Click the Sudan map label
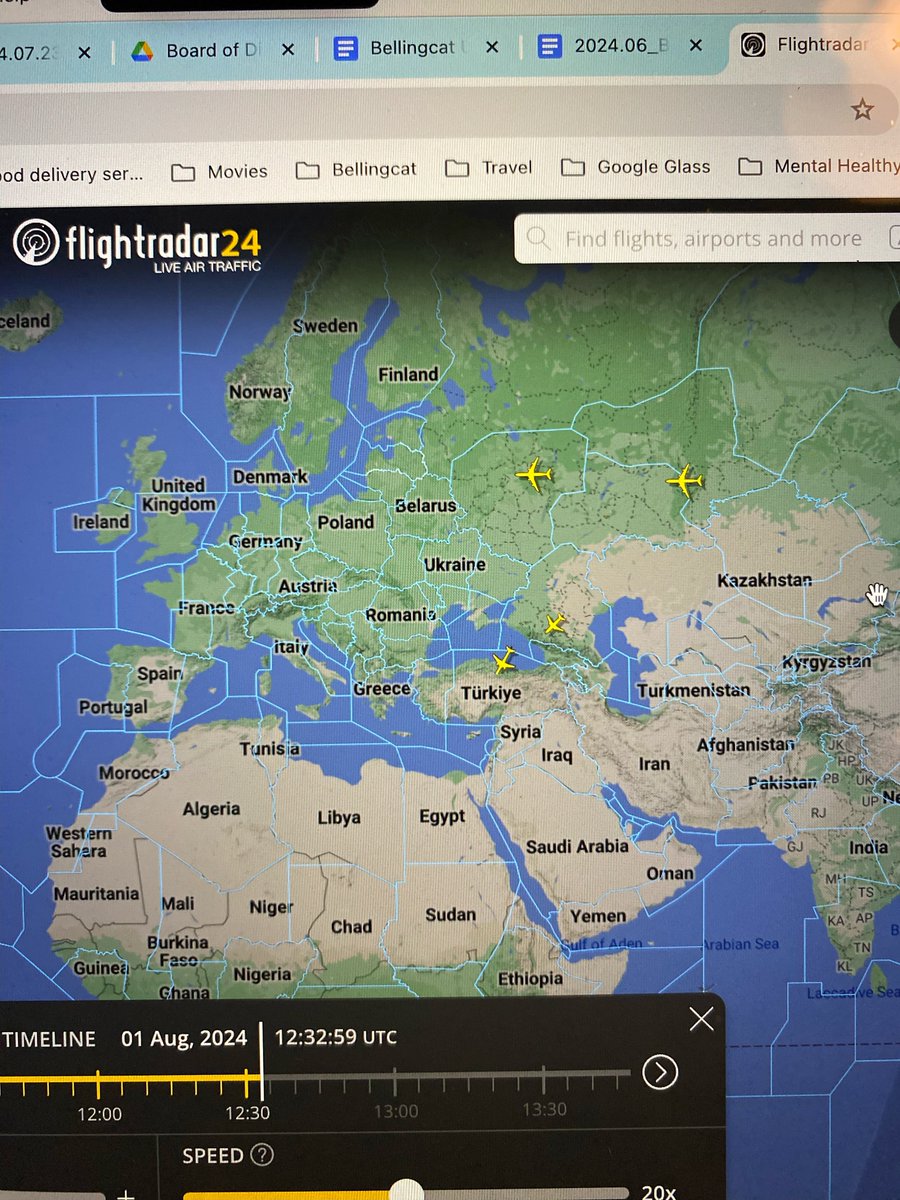Image resolution: width=900 pixels, height=1200 pixels. (x=451, y=914)
